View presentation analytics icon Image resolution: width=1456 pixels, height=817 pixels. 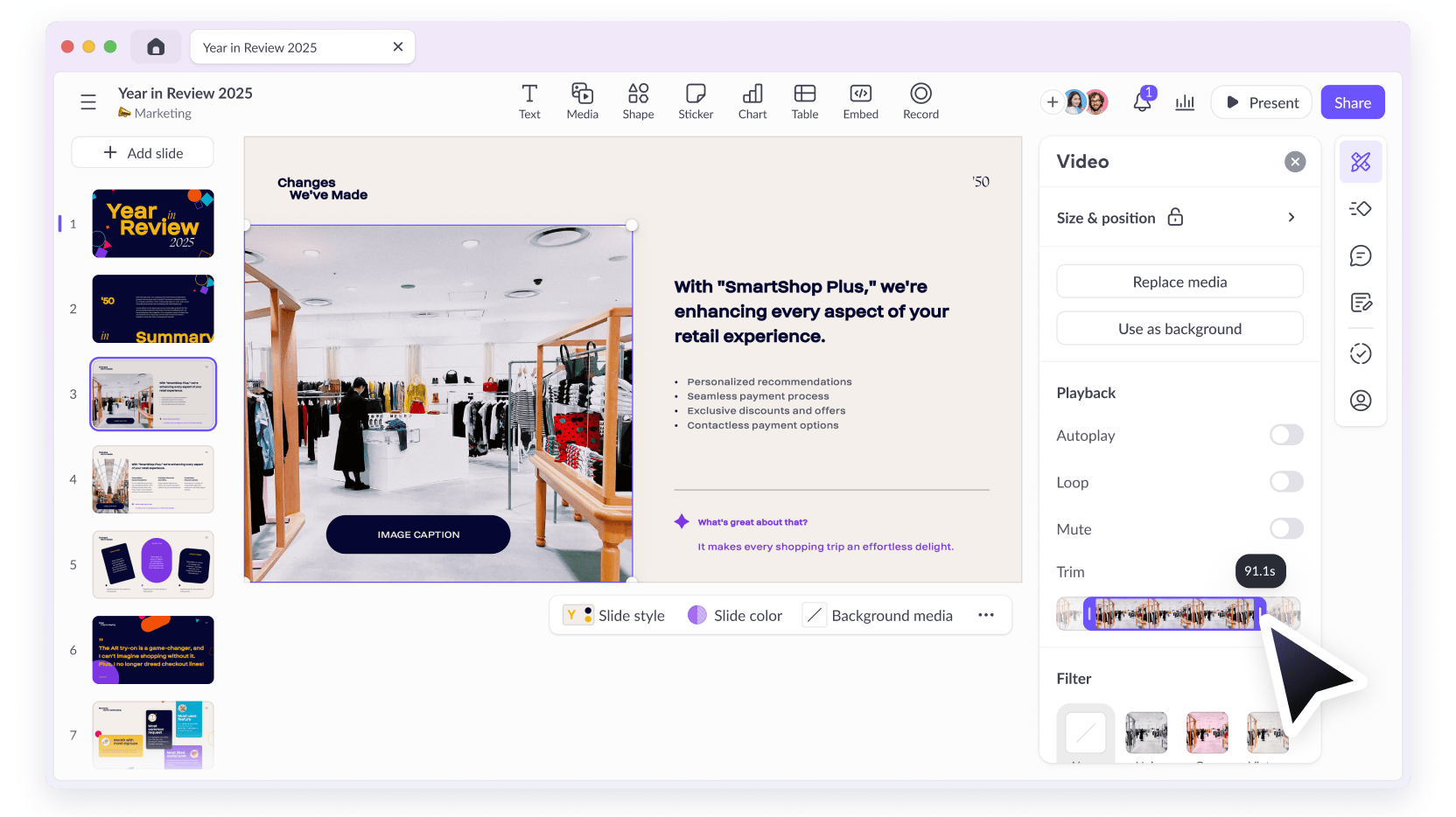click(x=1185, y=102)
